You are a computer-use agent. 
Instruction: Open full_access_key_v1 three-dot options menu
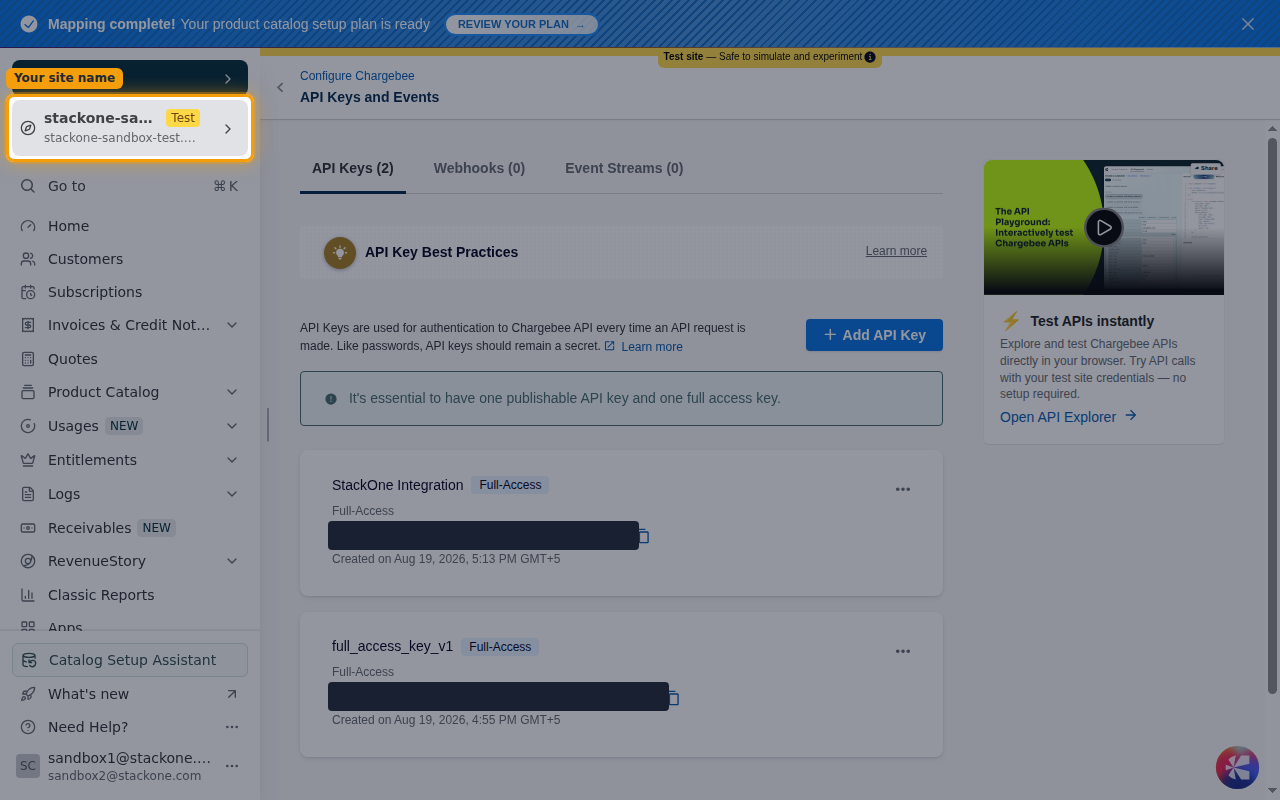[903, 651]
